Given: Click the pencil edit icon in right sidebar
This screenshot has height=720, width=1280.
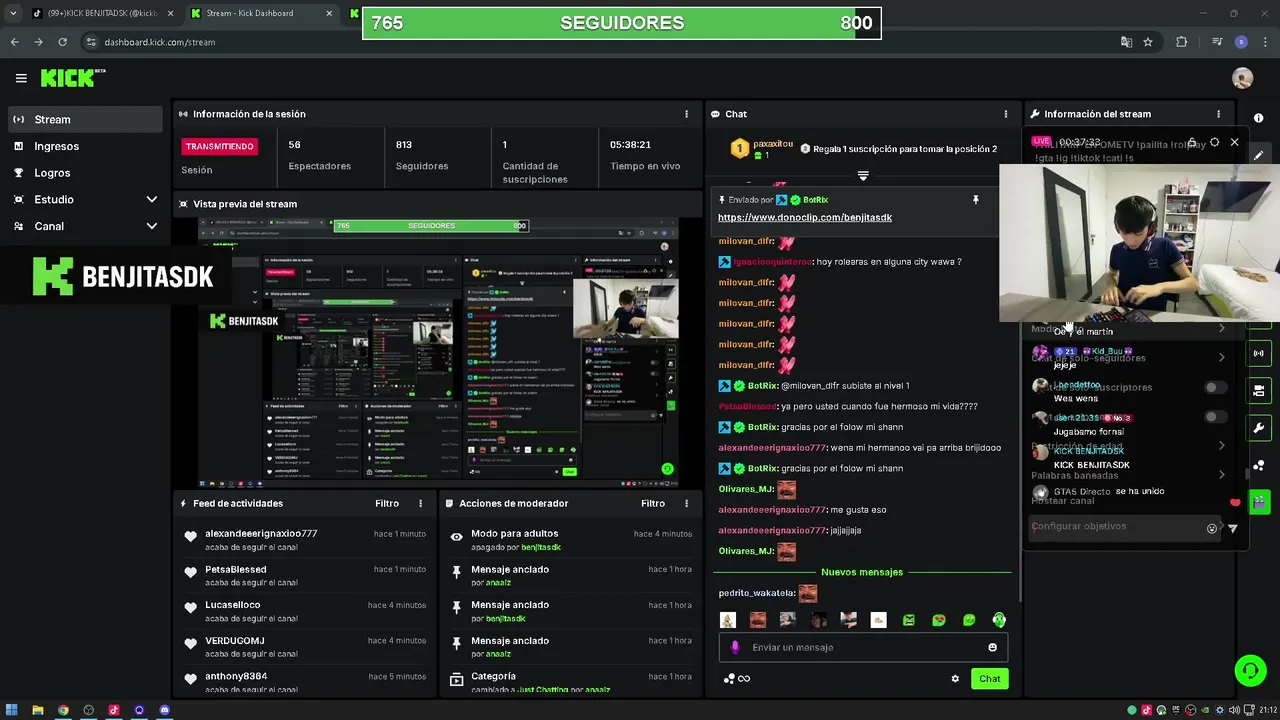Looking at the screenshot, I should (x=1258, y=155).
